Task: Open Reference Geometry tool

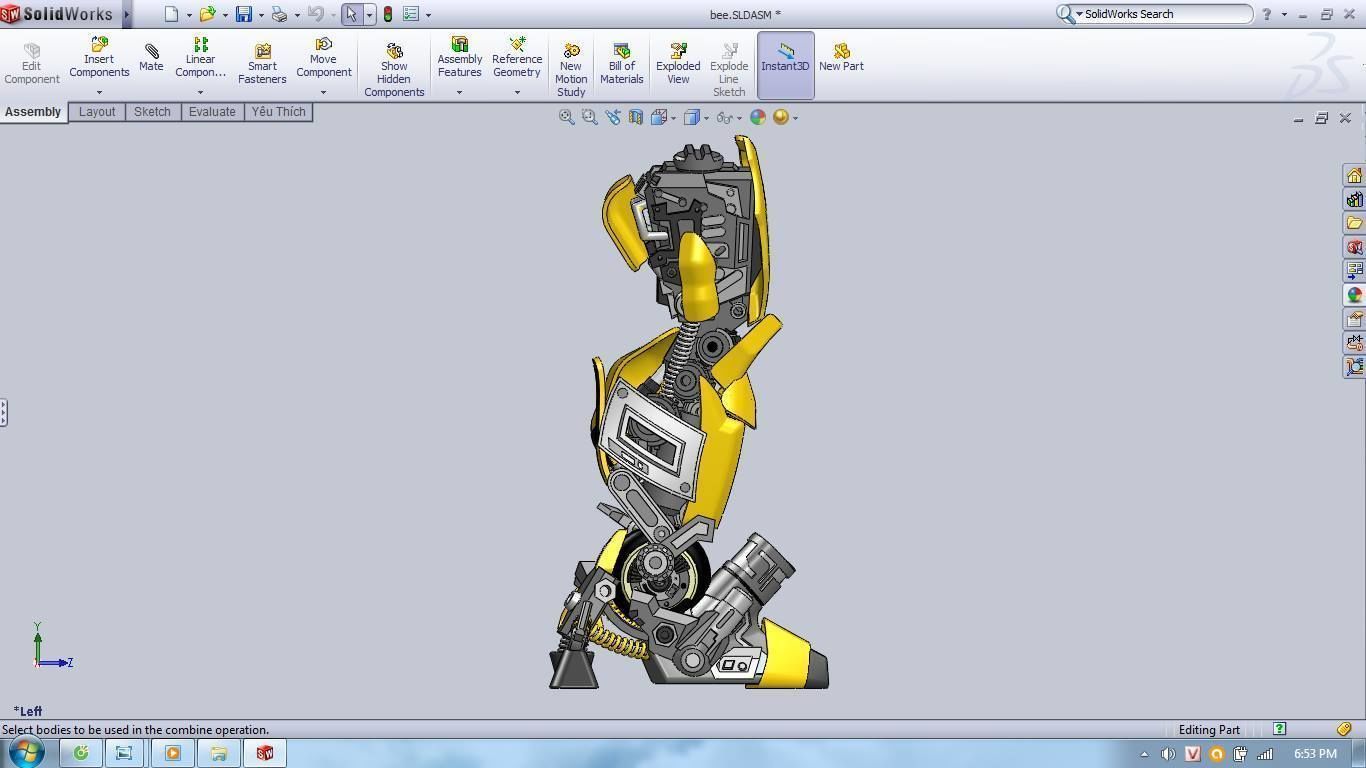Action: click(517, 58)
